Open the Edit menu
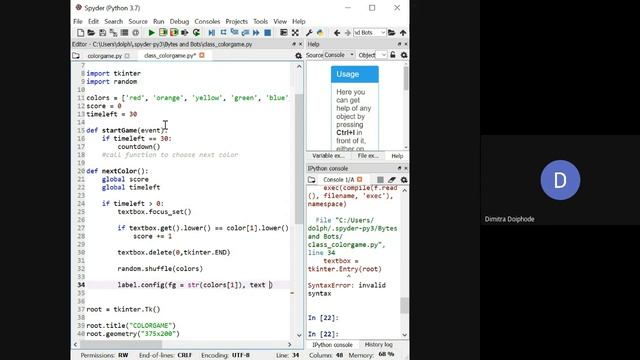This screenshot has width=640, height=360. click(x=93, y=21)
